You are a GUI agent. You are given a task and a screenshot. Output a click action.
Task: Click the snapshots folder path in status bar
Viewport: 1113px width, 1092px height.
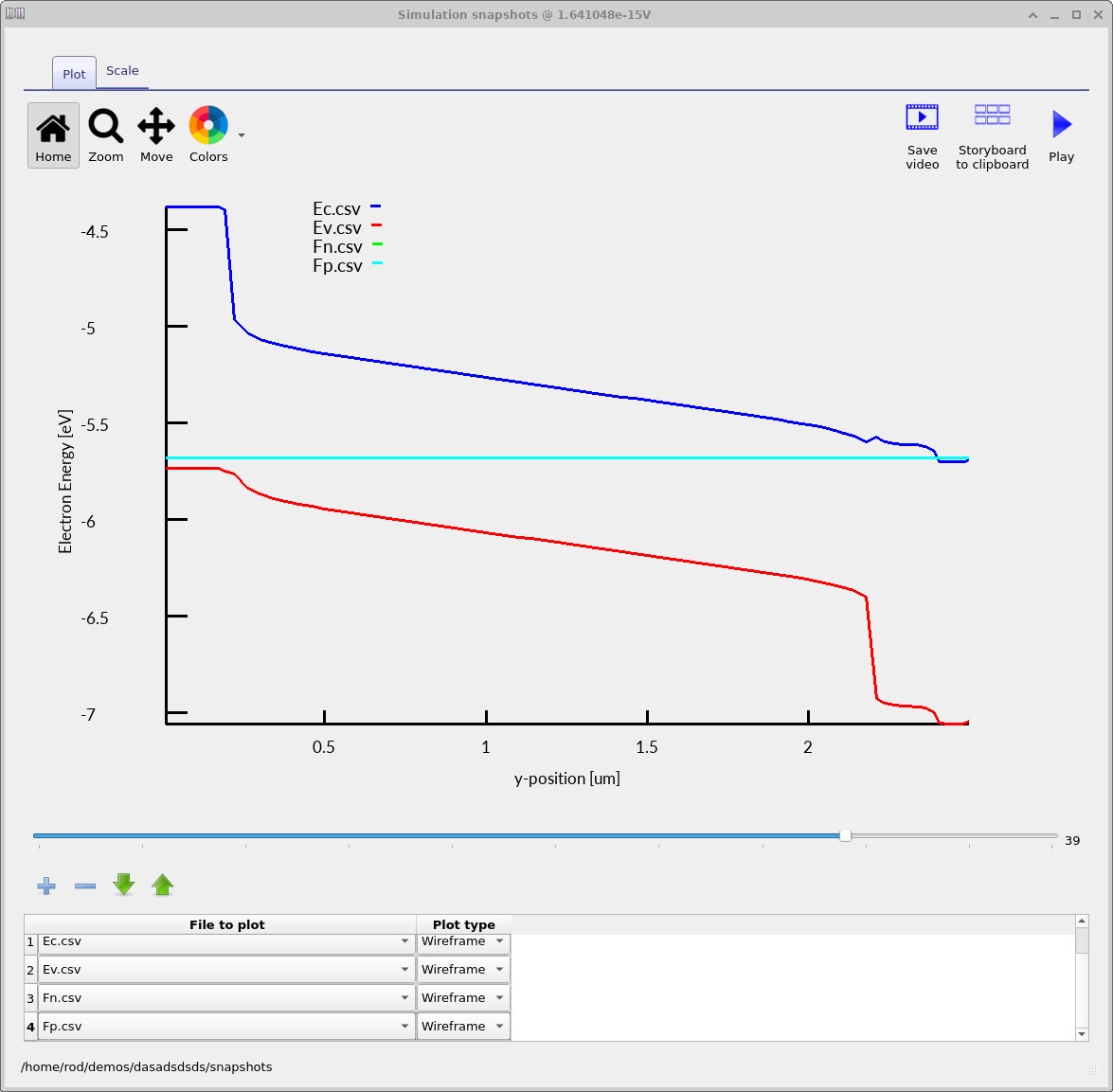[x=146, y=1066]
